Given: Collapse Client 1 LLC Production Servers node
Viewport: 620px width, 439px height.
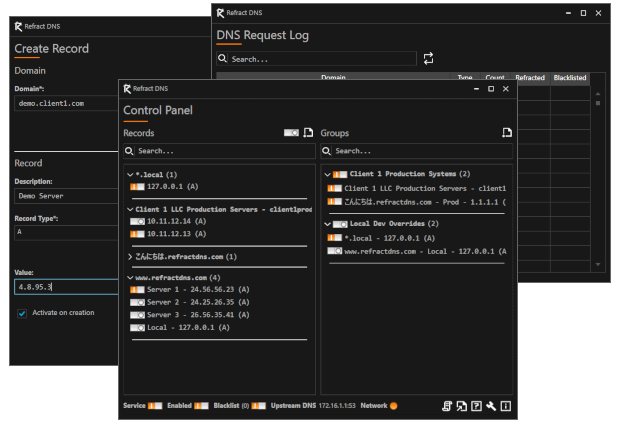Looking at the screenshot, I should click(x=130, y=209).
